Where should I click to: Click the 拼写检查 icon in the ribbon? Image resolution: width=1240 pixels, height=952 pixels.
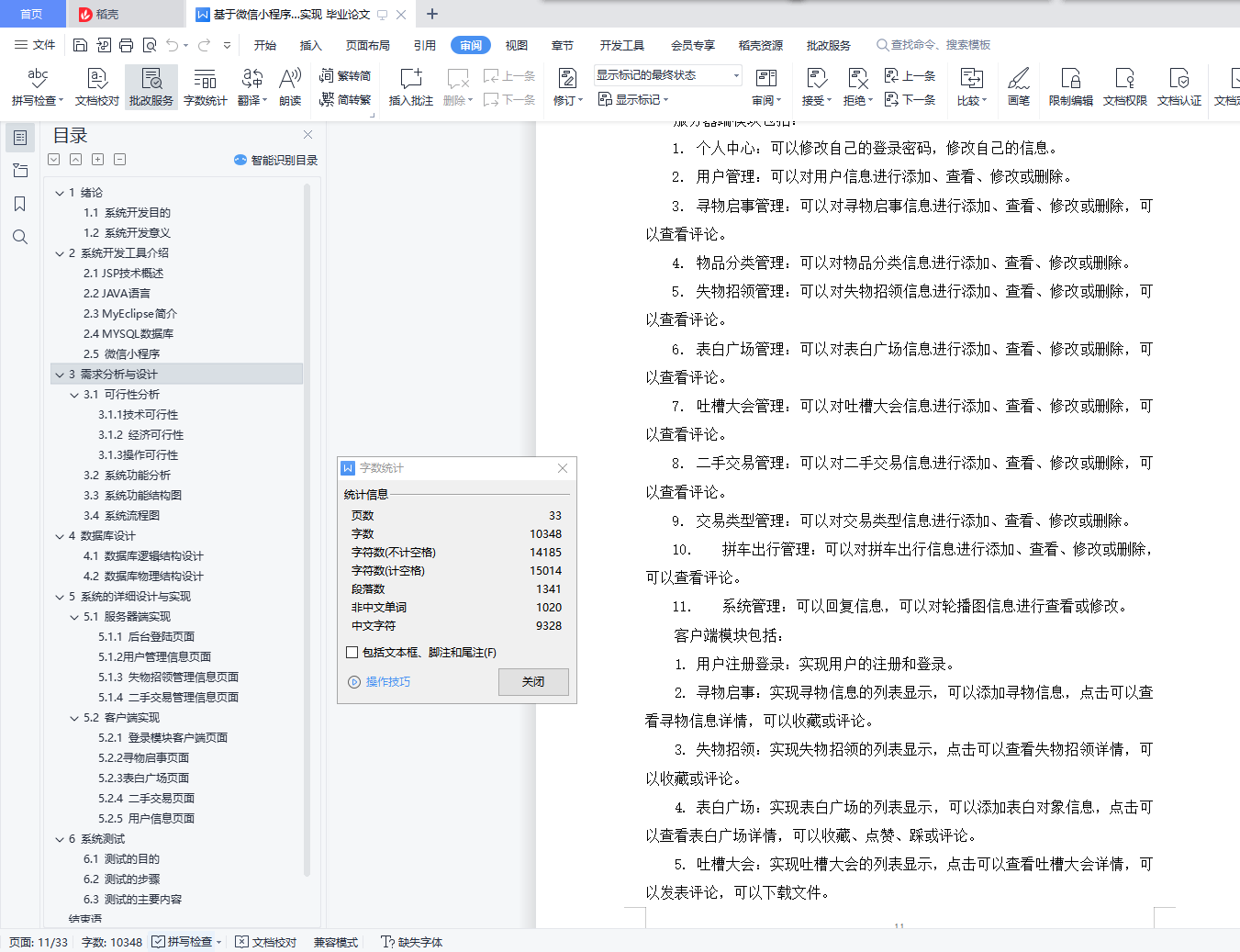(x=38, y=78)
